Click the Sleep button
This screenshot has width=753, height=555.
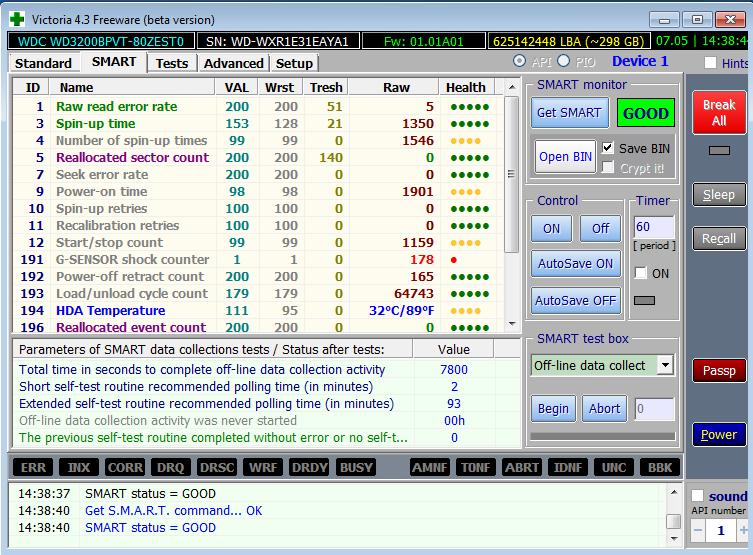719,194
